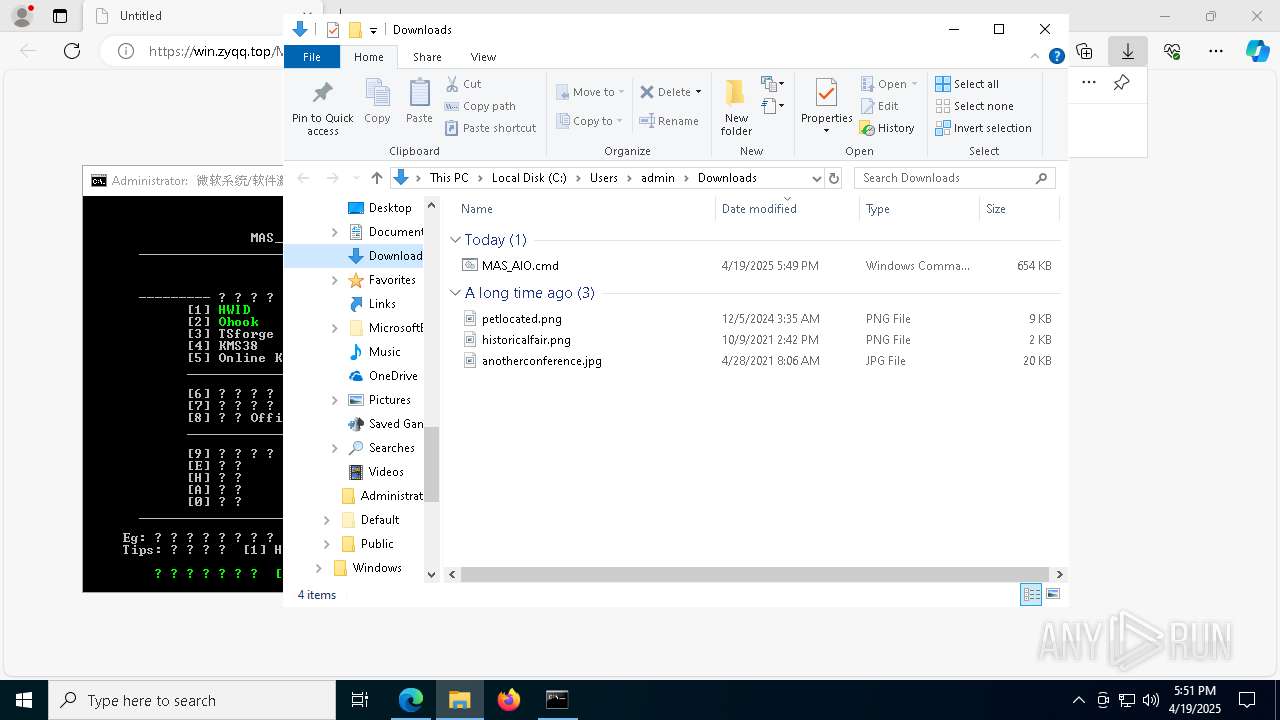The height and width of the screenshot is (720, 1280).
Task: Collapse A long time ago group
Action: 455,293
